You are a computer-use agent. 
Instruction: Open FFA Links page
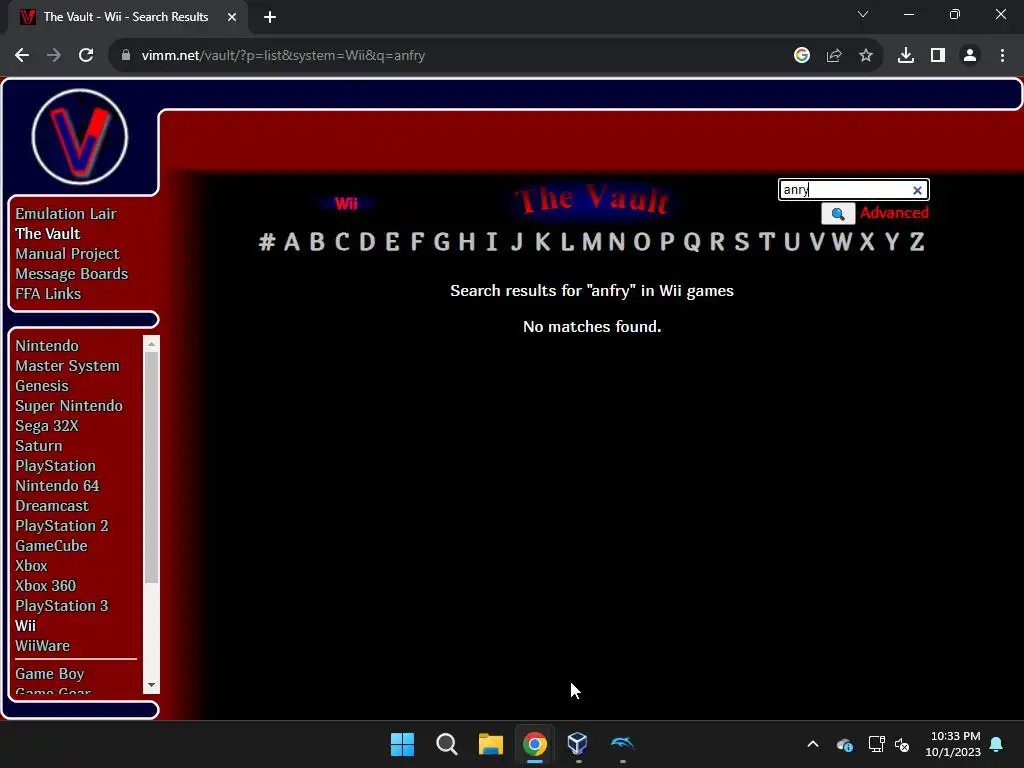(x=48, y=294)
